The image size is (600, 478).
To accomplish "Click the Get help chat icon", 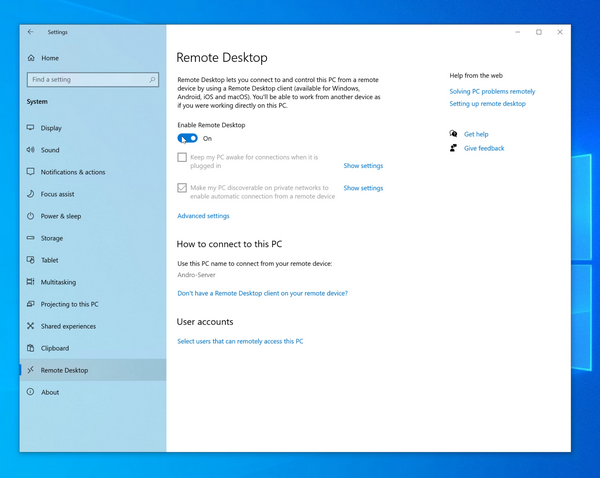I will coord(454,134).
